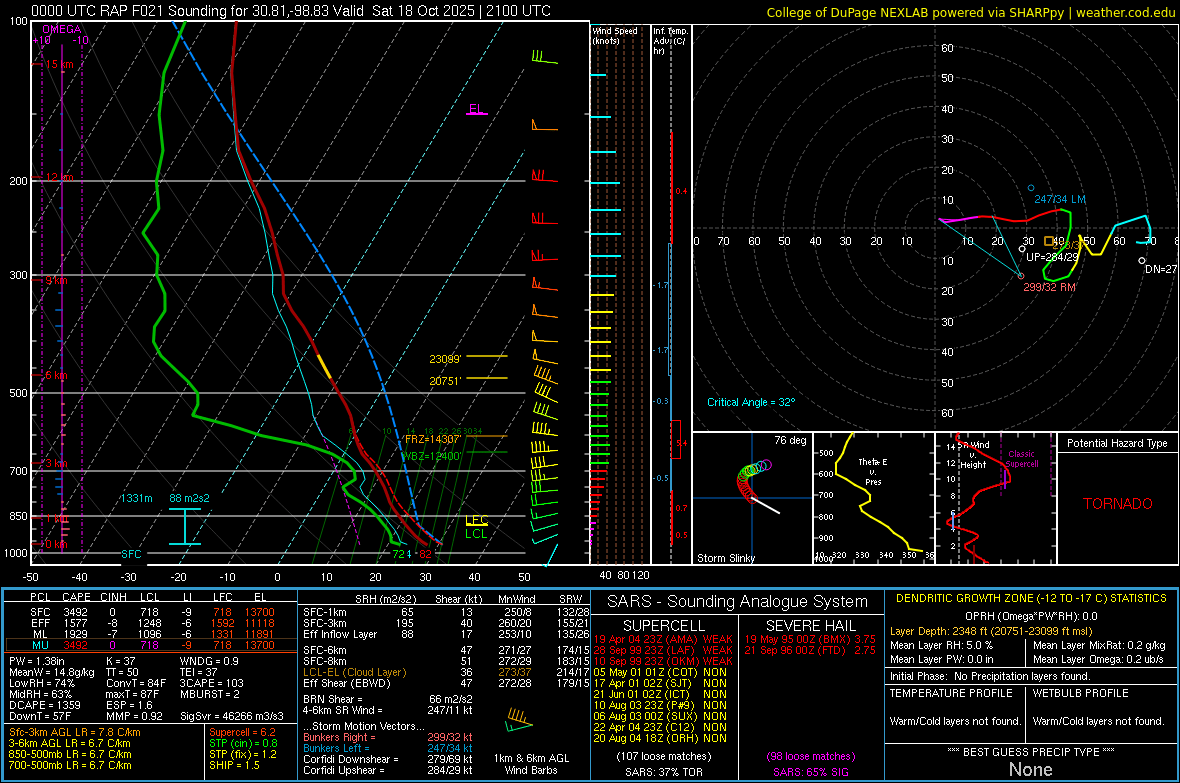Click the SHIP = 1.5 parameter
The image size is (1180, 783).
(234, 765)
